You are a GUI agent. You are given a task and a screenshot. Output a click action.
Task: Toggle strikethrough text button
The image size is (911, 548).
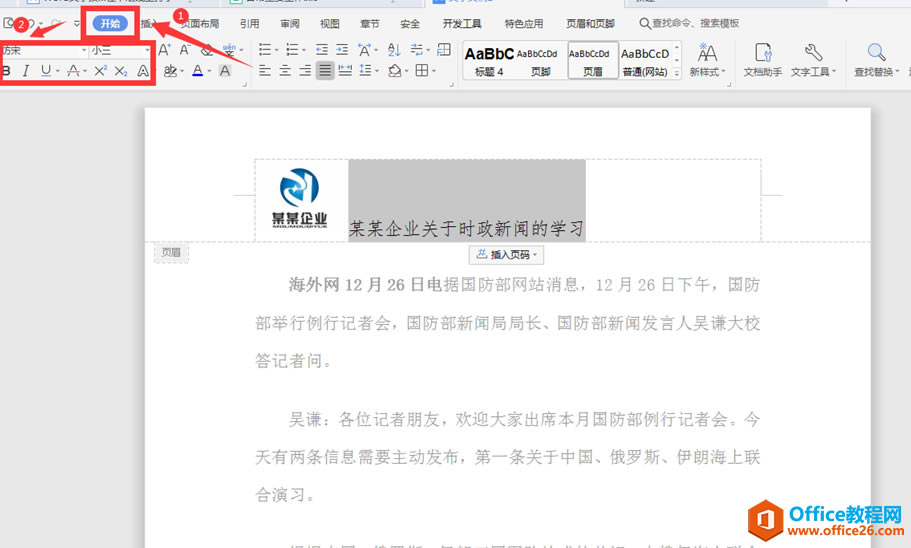pyautogui.click(x=73, y=71)
